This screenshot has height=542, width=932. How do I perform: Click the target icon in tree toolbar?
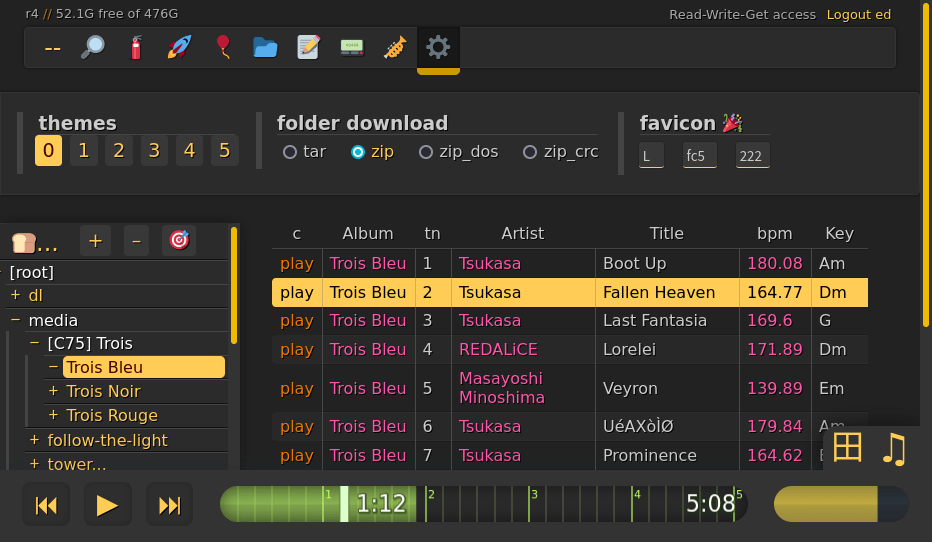coord(179,240)
